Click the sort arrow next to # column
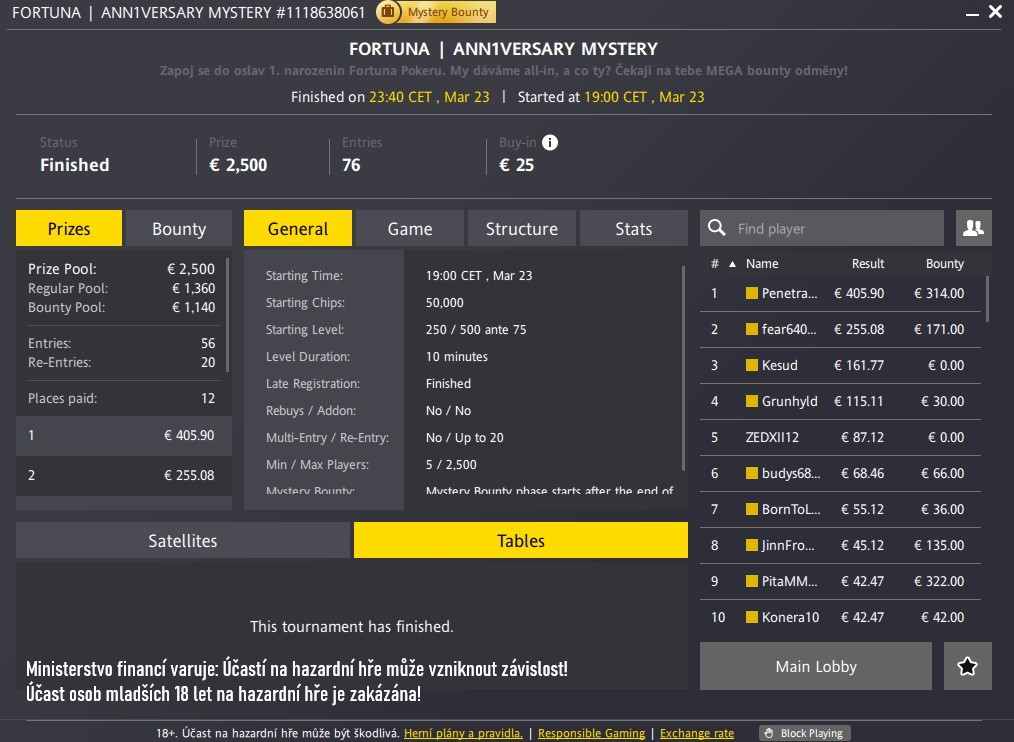 731,264
